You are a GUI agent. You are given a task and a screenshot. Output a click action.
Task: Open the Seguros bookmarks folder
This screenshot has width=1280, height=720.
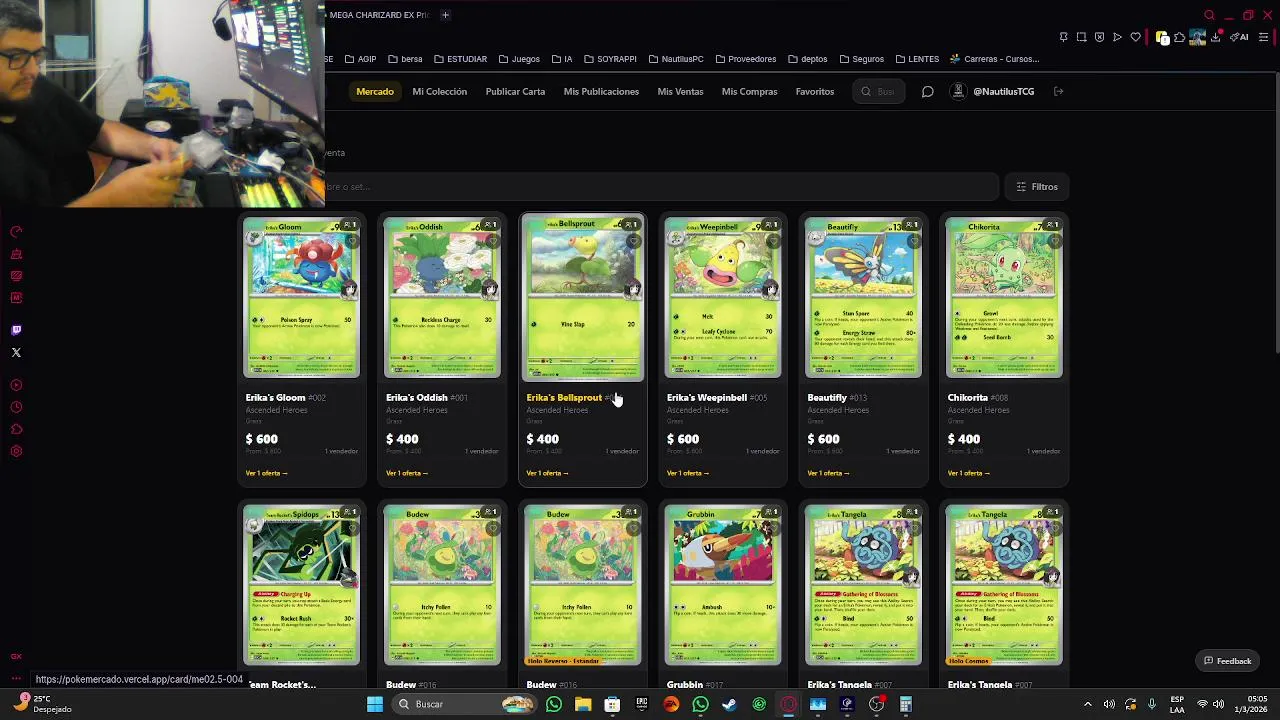click(x=861, y=59)
